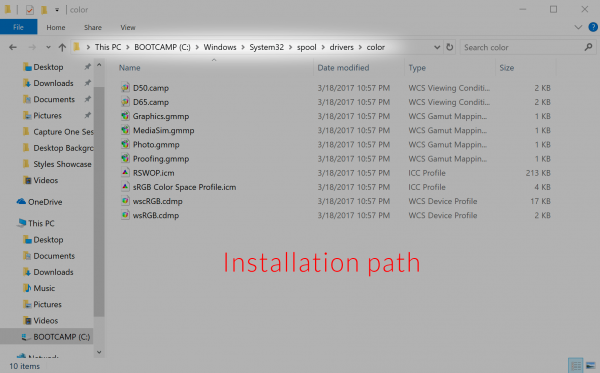Open the File menu

point(18,27)
